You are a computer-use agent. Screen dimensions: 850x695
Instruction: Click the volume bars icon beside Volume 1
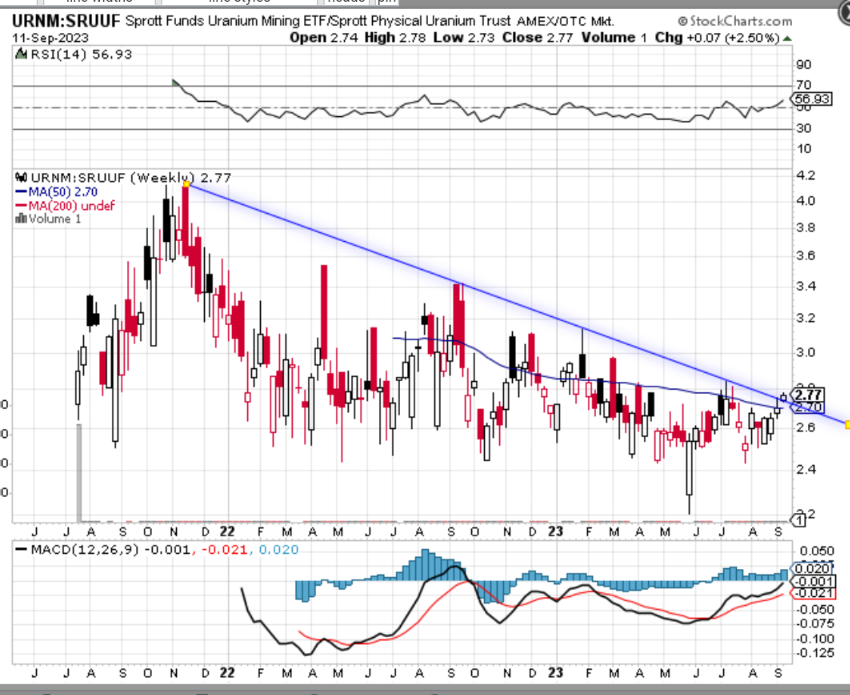pyautogui.click(x=21, y=219)
